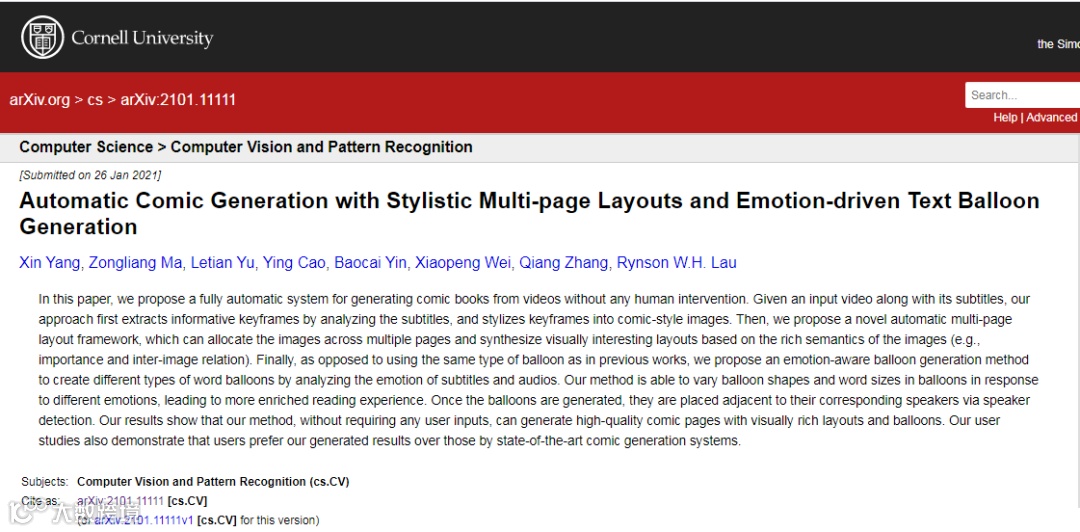Click the Subjects label
The image size is (1080, 532).
click(x=45, y=482)
